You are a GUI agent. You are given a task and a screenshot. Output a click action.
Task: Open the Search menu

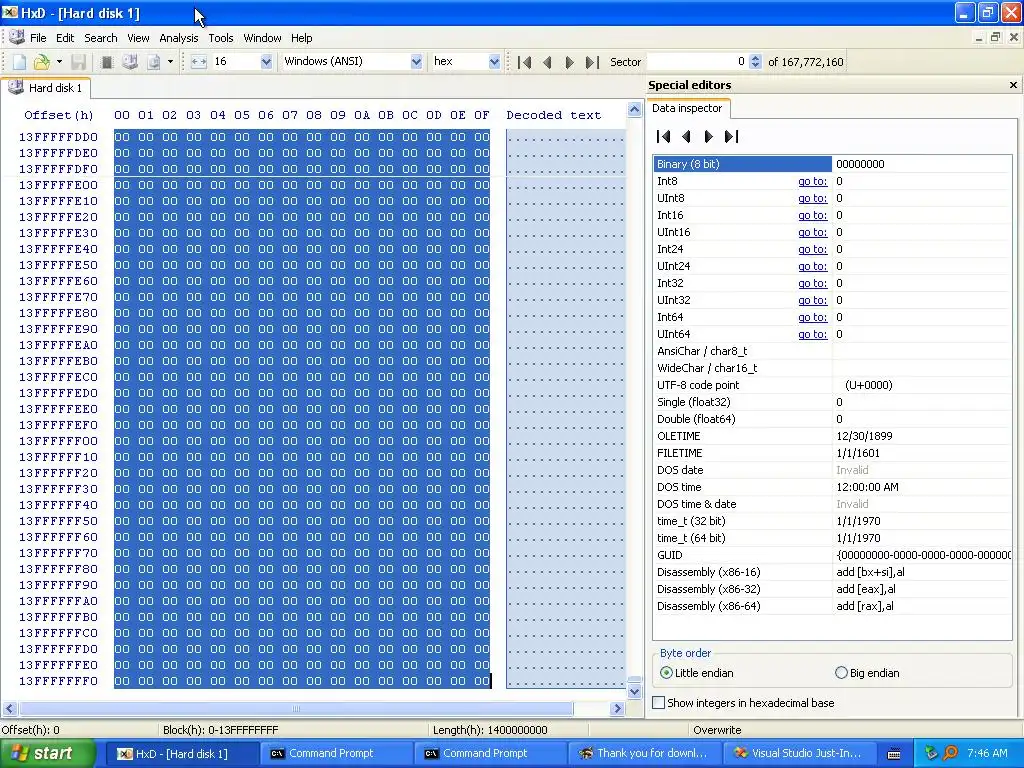101,38
